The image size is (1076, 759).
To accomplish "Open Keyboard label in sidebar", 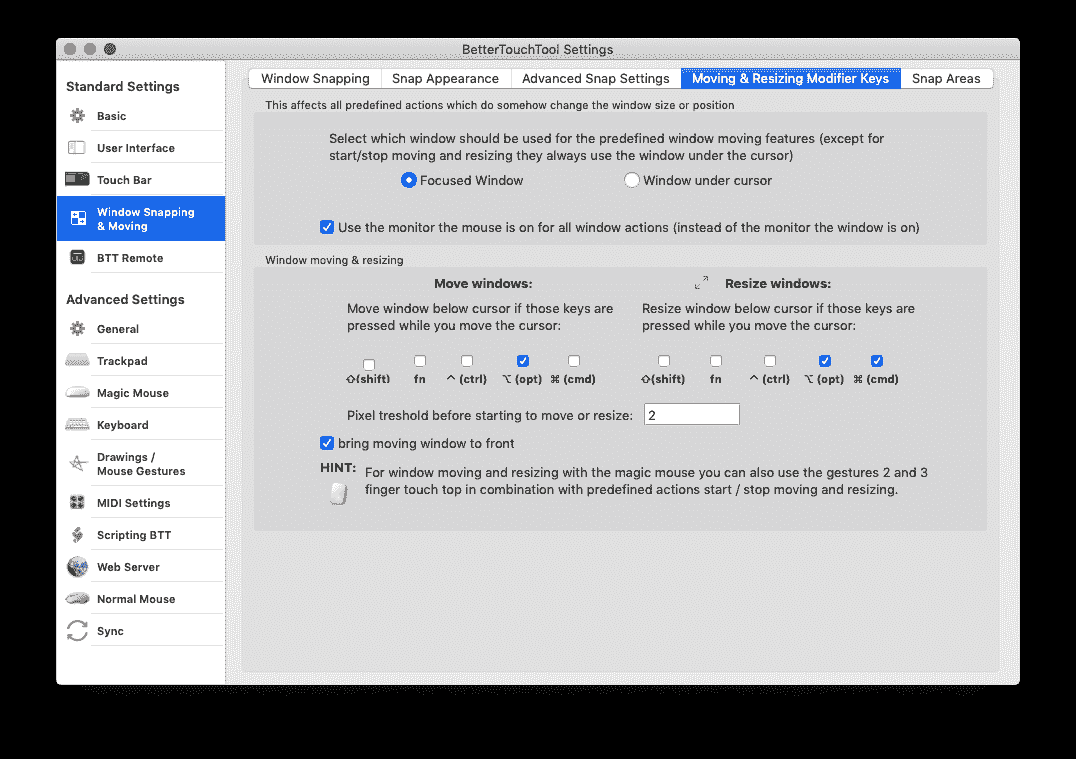I will [122, 425].
